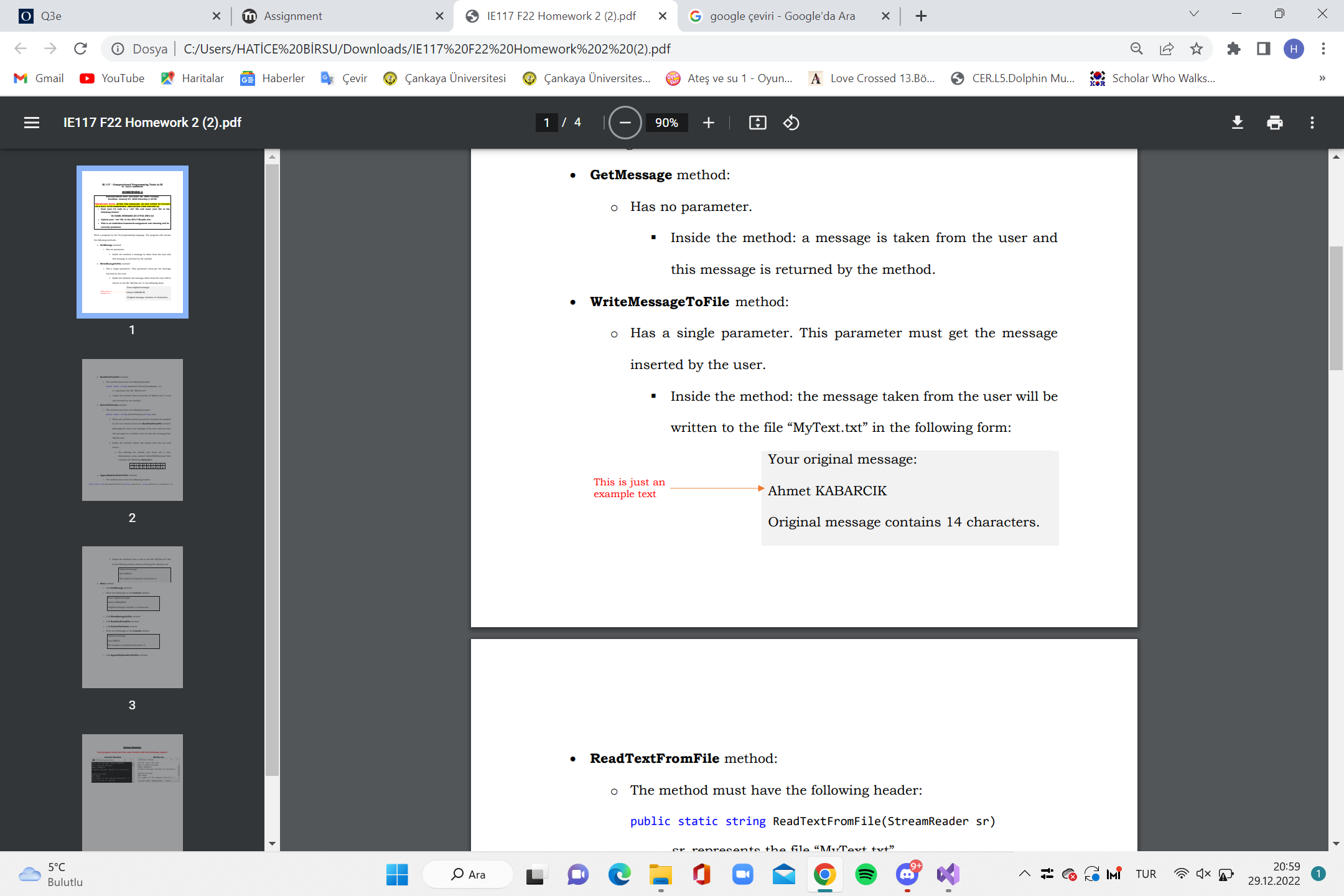Viewport: 1344px width, 896px height.
Task: Print the PDF document
Action: [x=1274, y=123]
